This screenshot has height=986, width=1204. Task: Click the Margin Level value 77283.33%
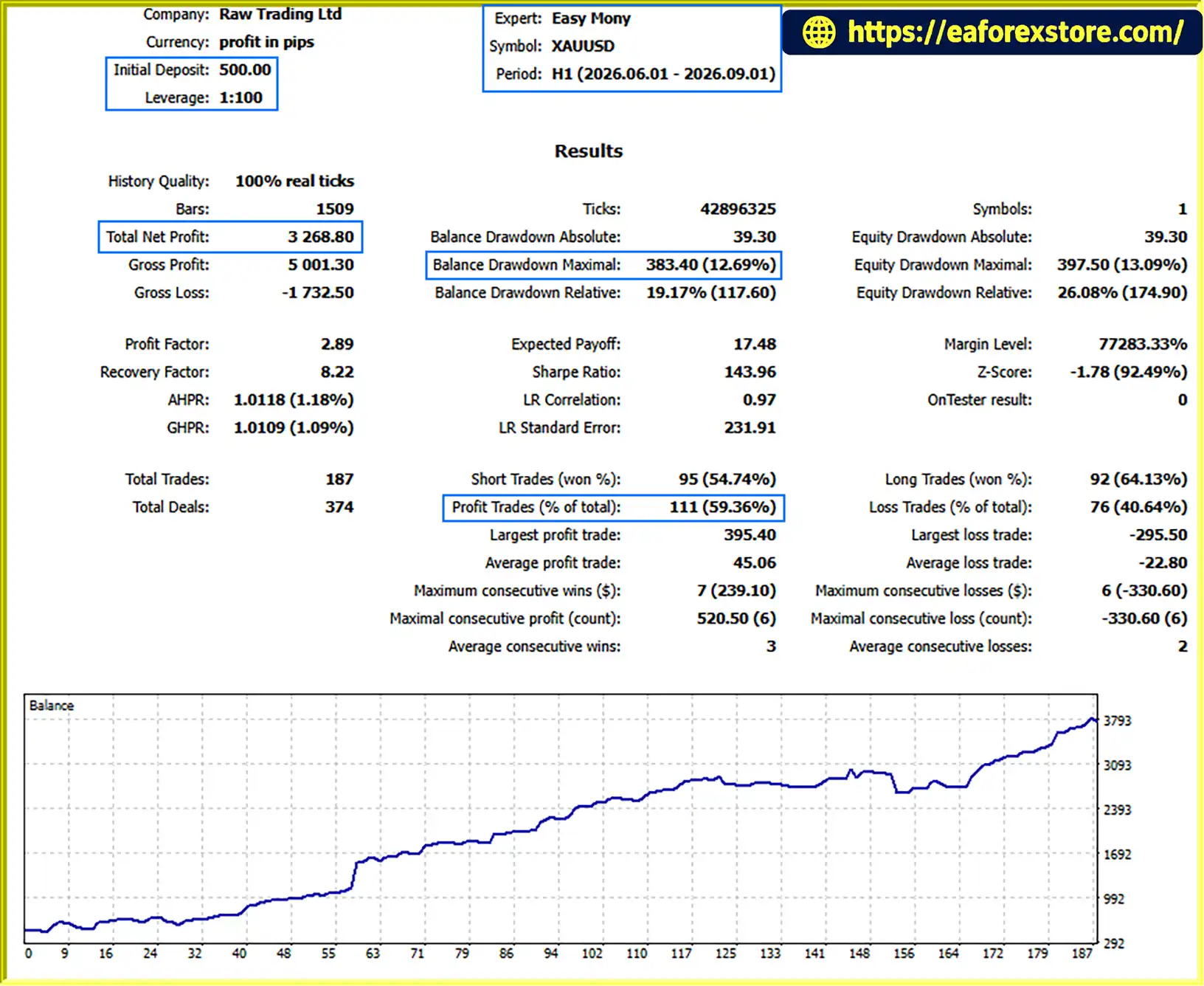click(x=1143, y=345)
